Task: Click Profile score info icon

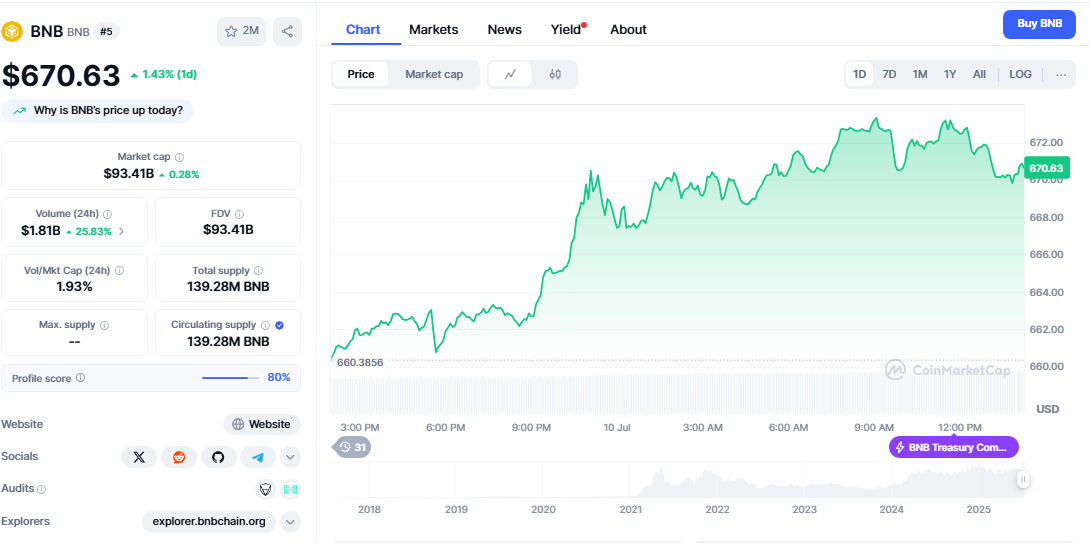Action: (x=80, y=378)
